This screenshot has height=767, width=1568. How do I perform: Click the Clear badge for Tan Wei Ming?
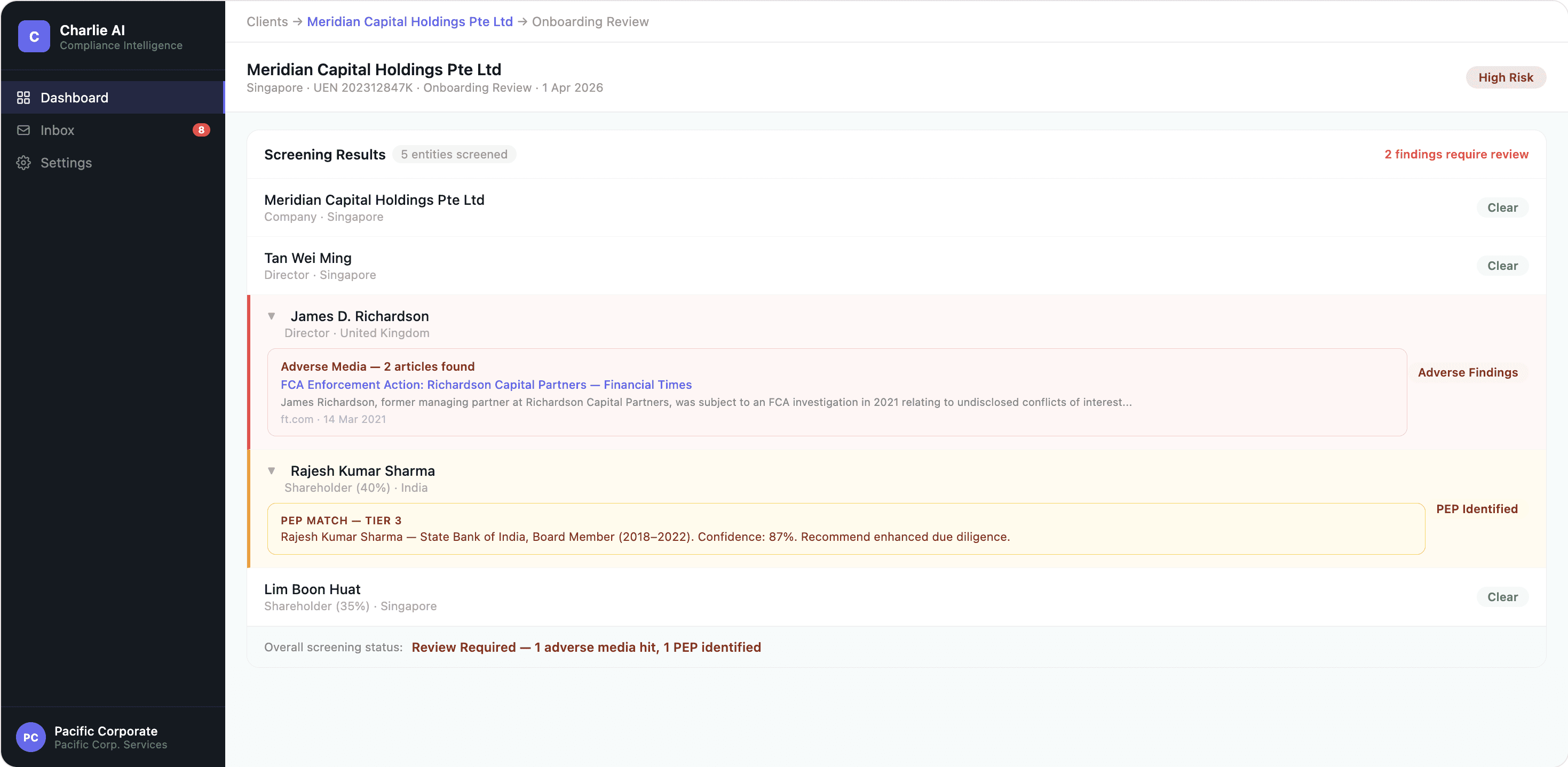click(x=1502, y=266)
